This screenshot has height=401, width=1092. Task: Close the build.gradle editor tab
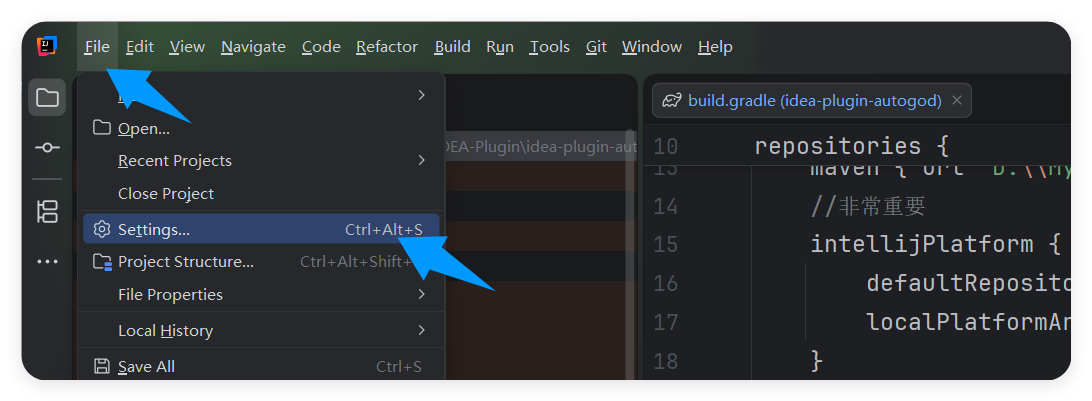(957, 100)
